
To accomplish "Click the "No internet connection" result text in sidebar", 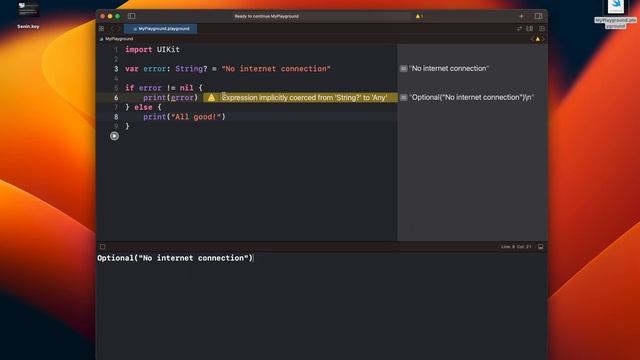I will pyautogui.click(x=449, y=69).
